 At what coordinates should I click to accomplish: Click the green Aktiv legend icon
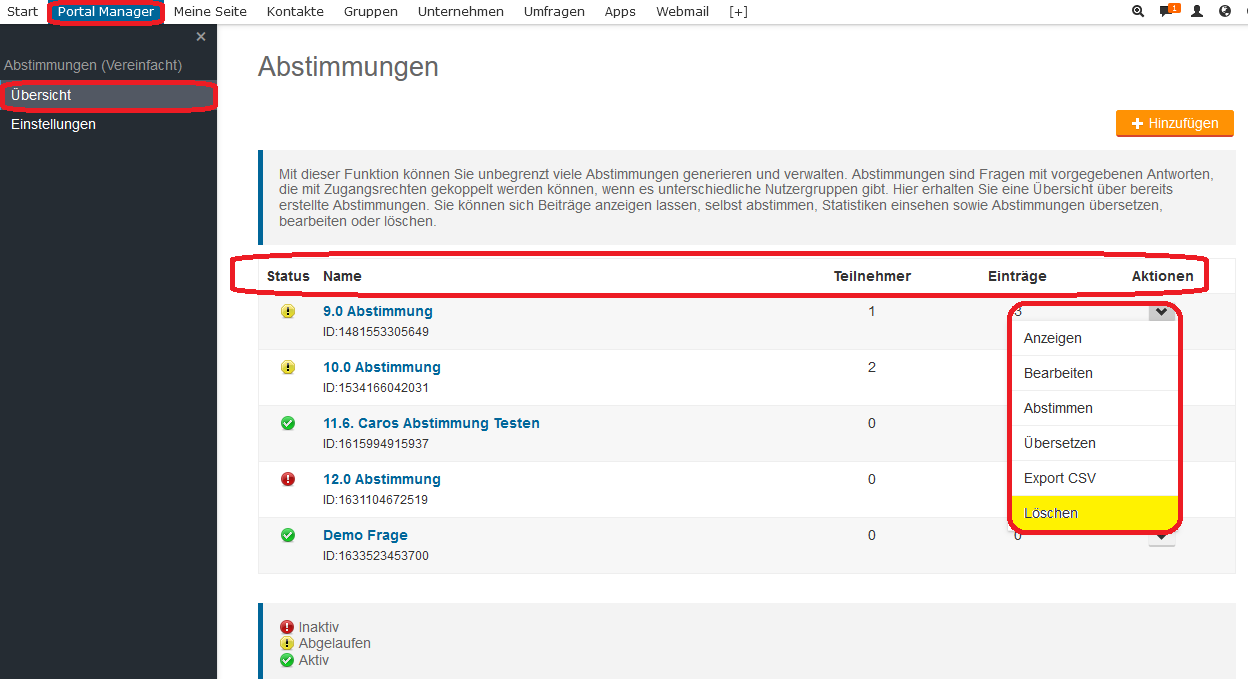(x=287, y=660)
